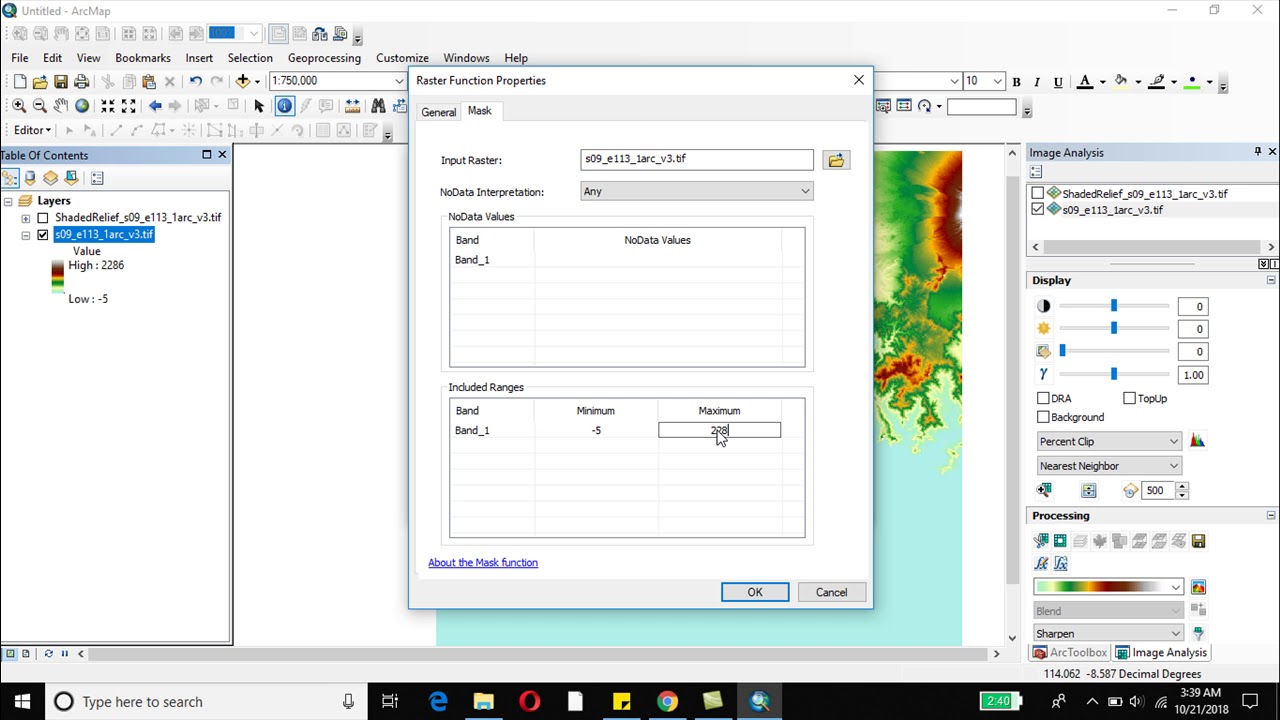The height and width of the screenshot is (720, 1280).
Task: Click the Save floppy disk icon
Action: 61,81
